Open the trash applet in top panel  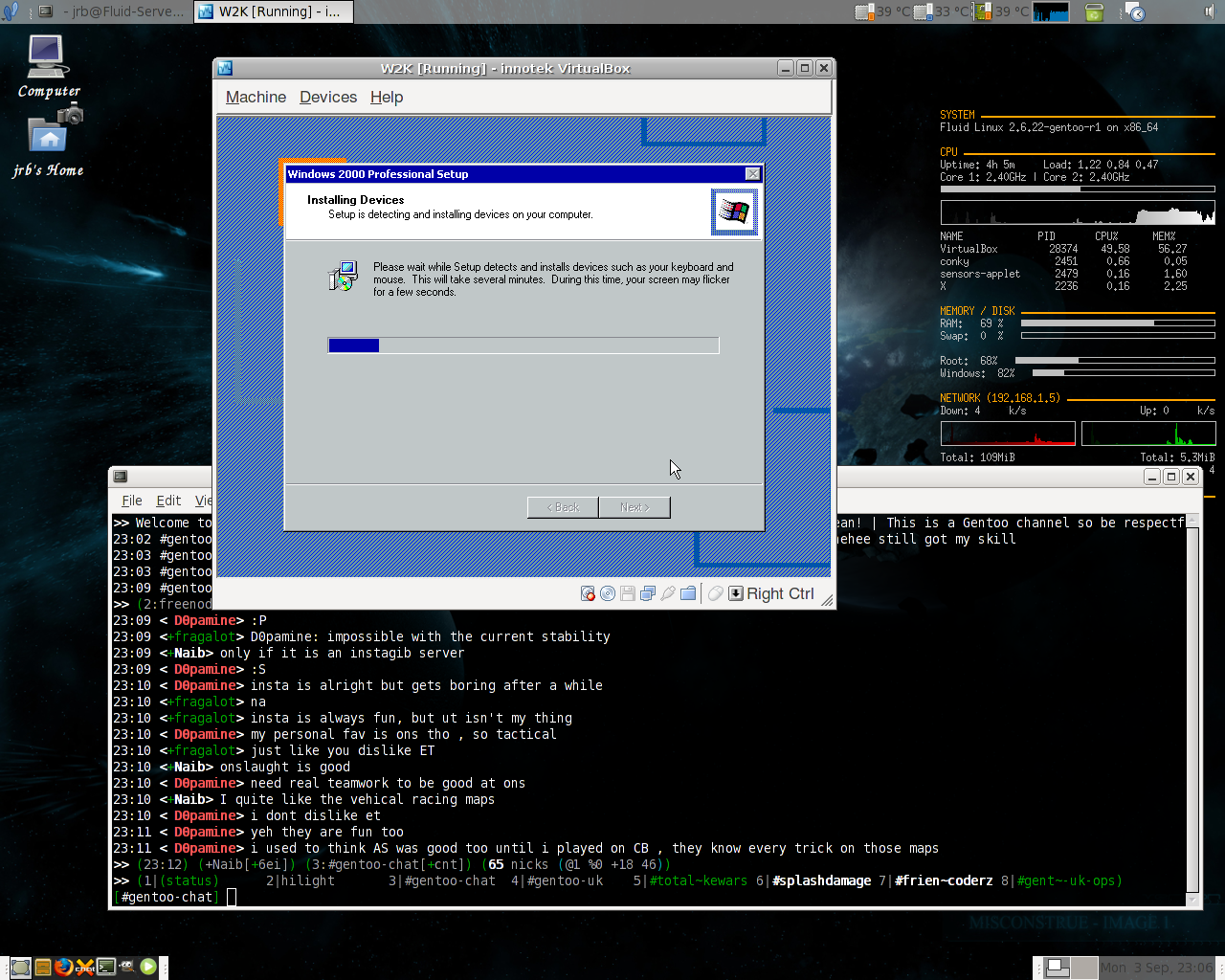1094,11
